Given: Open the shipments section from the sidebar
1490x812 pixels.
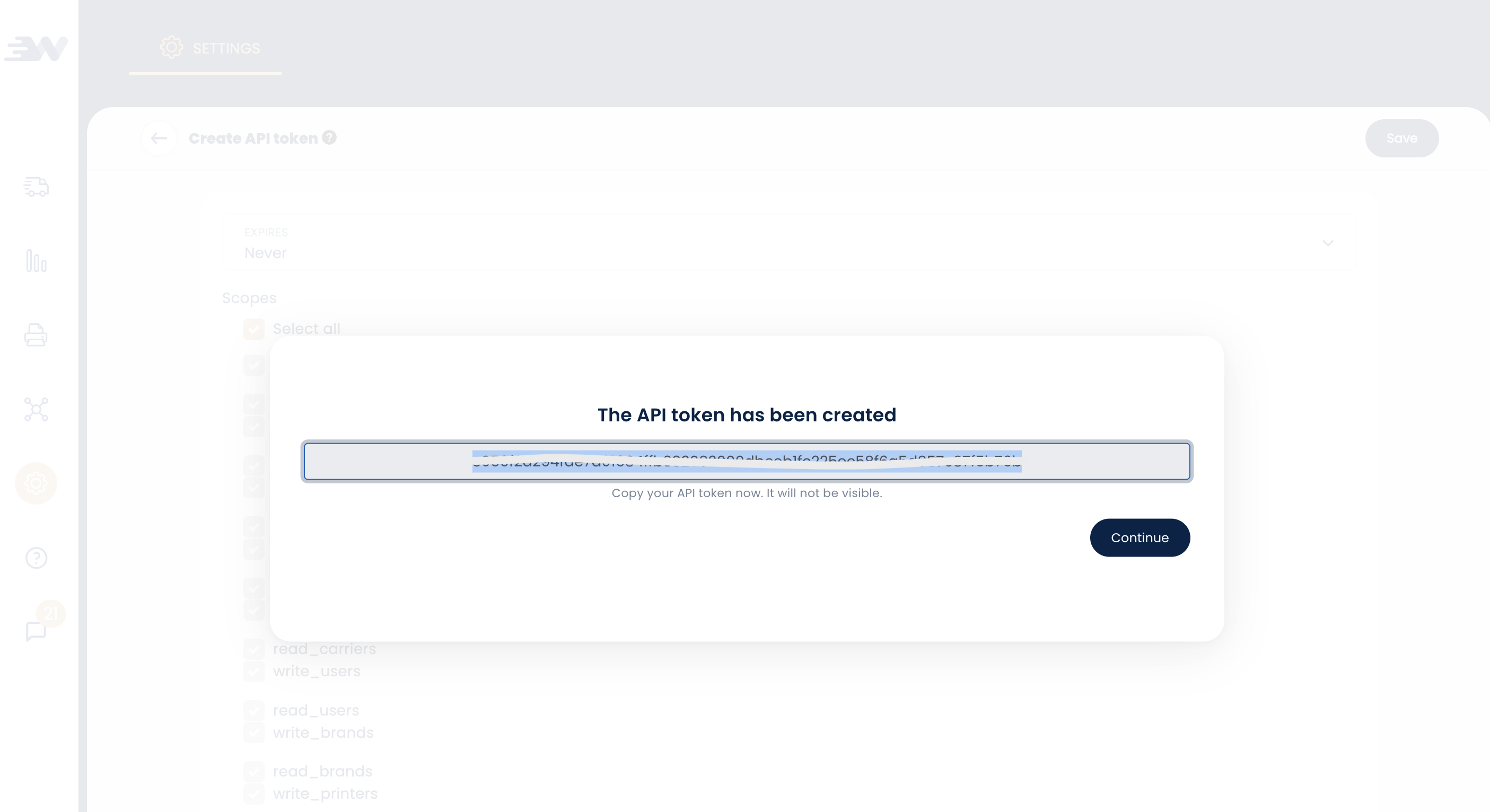Looking at the screenshot, I should [x=36, y=188].
